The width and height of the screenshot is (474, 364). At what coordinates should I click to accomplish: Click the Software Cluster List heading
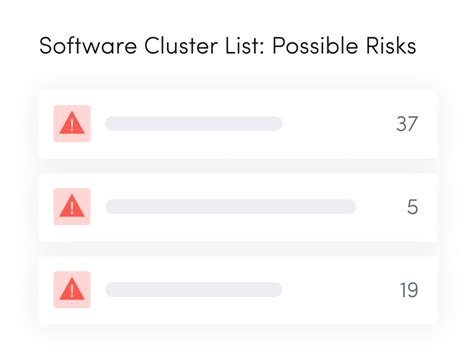228,46
